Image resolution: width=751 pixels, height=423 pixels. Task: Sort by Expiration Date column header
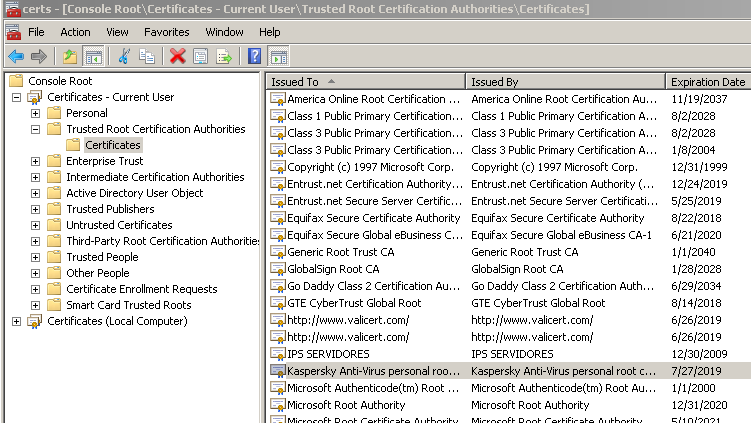pos(708,82)
